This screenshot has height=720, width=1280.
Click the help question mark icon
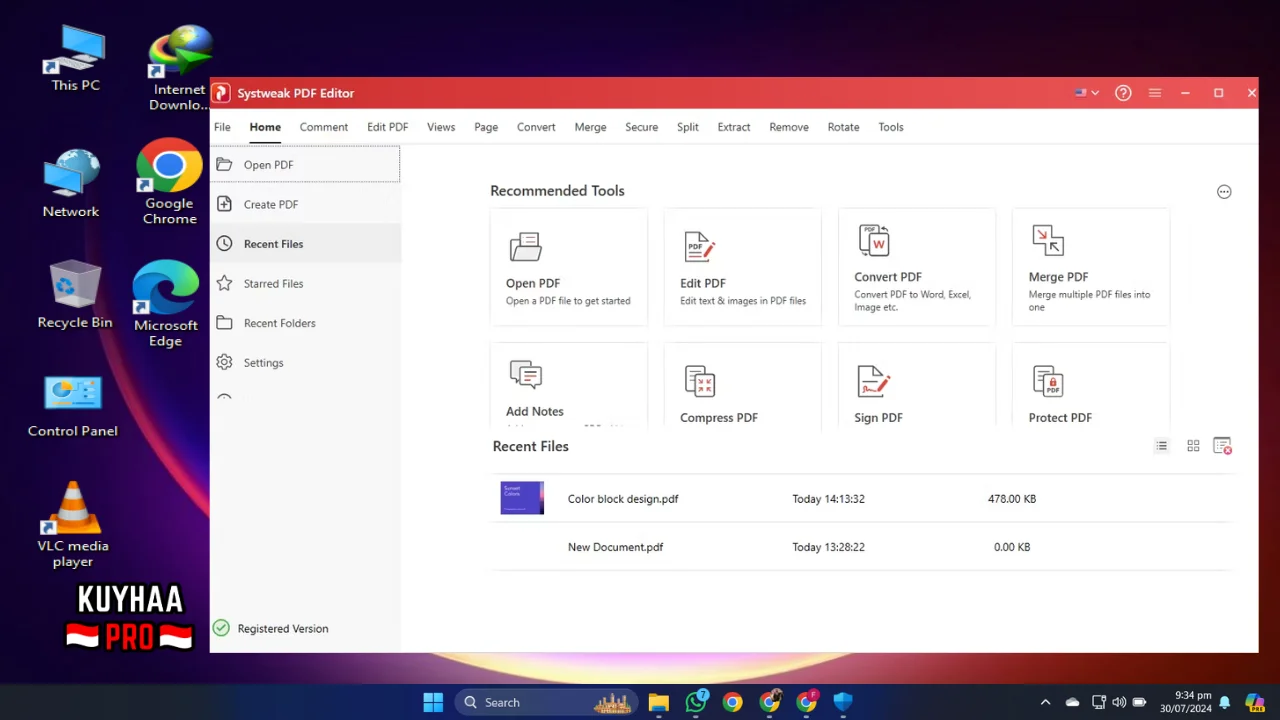coord(1123,93)
